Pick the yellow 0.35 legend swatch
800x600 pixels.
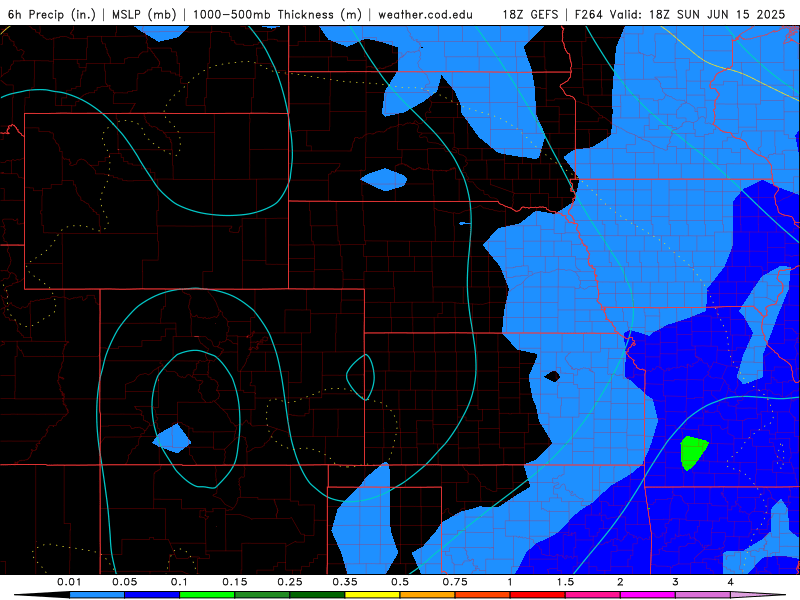(x=372, y=595)
